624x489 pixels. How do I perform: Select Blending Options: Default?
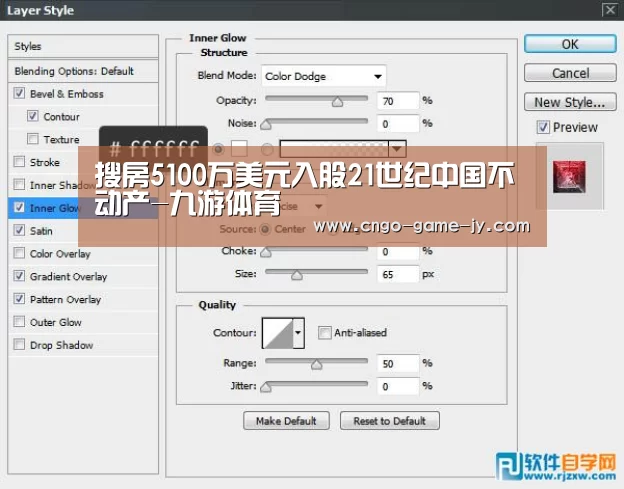tap(83, 71)
